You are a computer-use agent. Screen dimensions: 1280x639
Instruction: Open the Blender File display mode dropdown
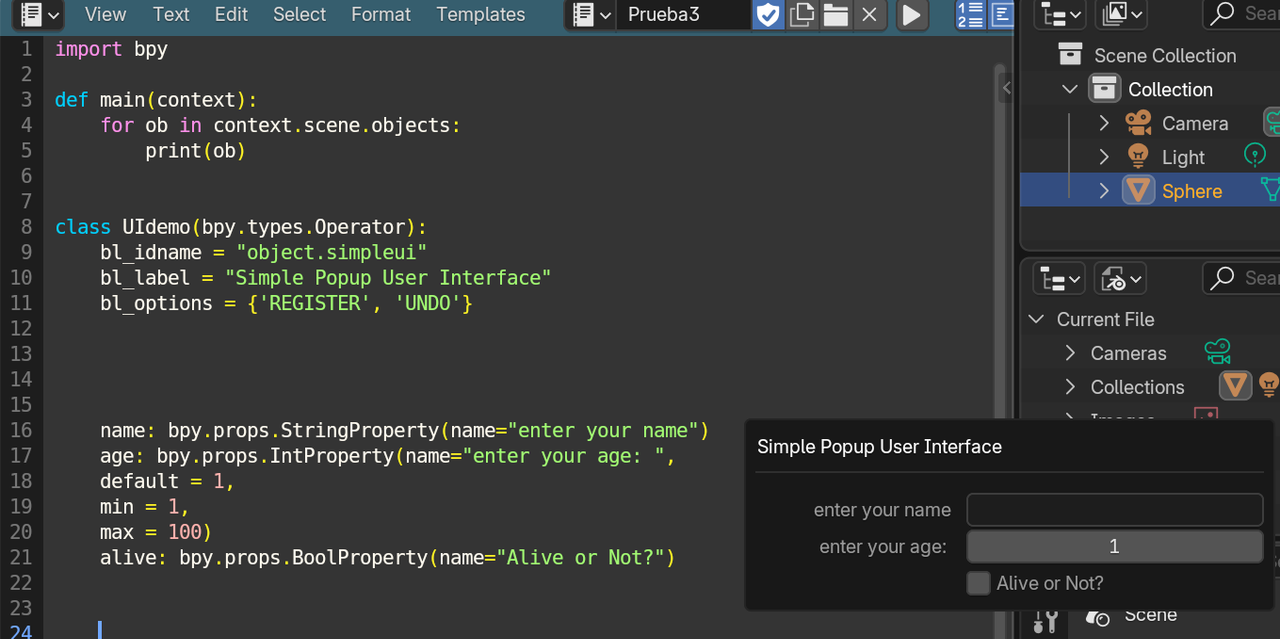click(1120, 278)
